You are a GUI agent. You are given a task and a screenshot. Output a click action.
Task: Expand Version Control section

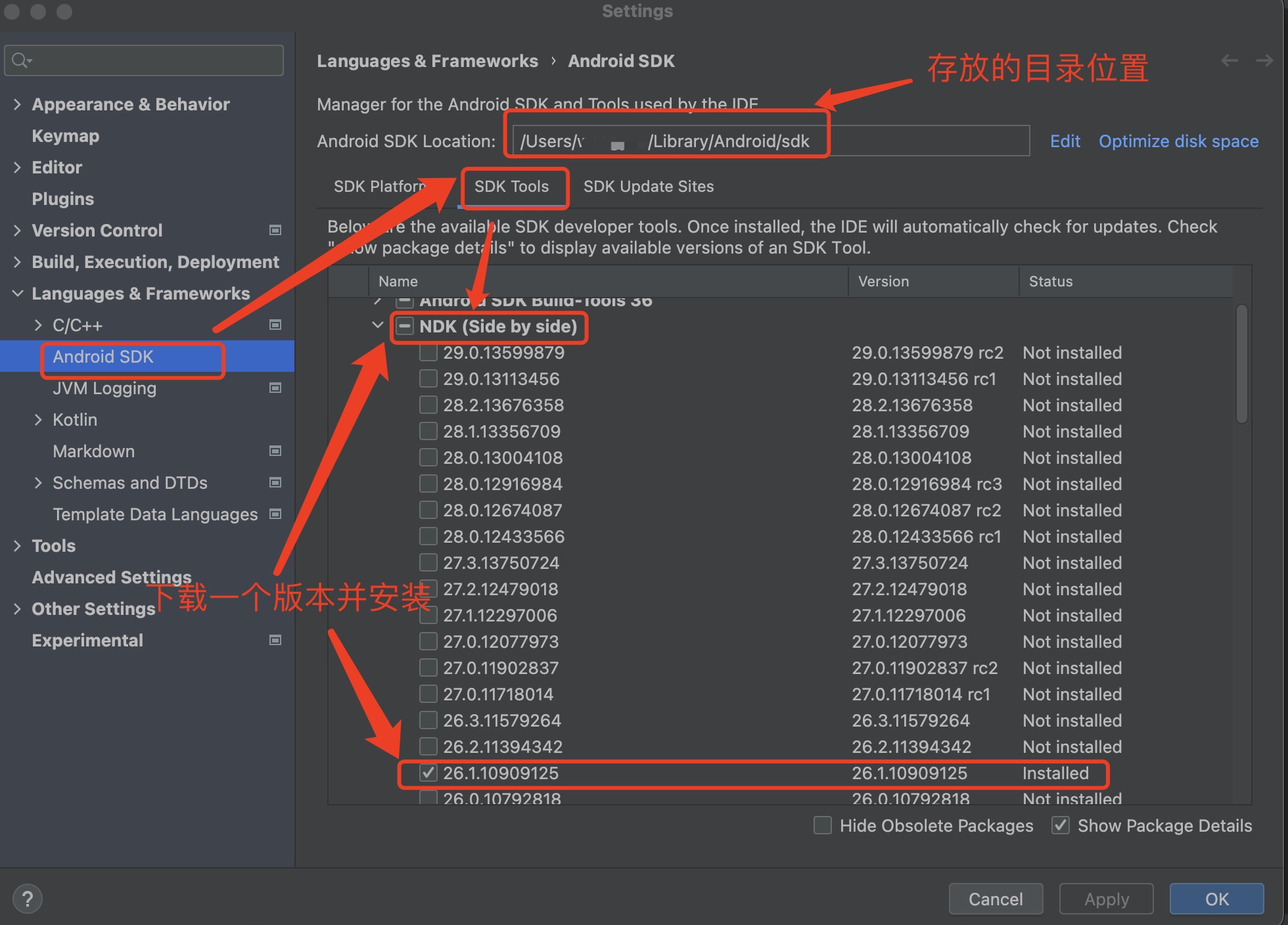click(18, 230)
